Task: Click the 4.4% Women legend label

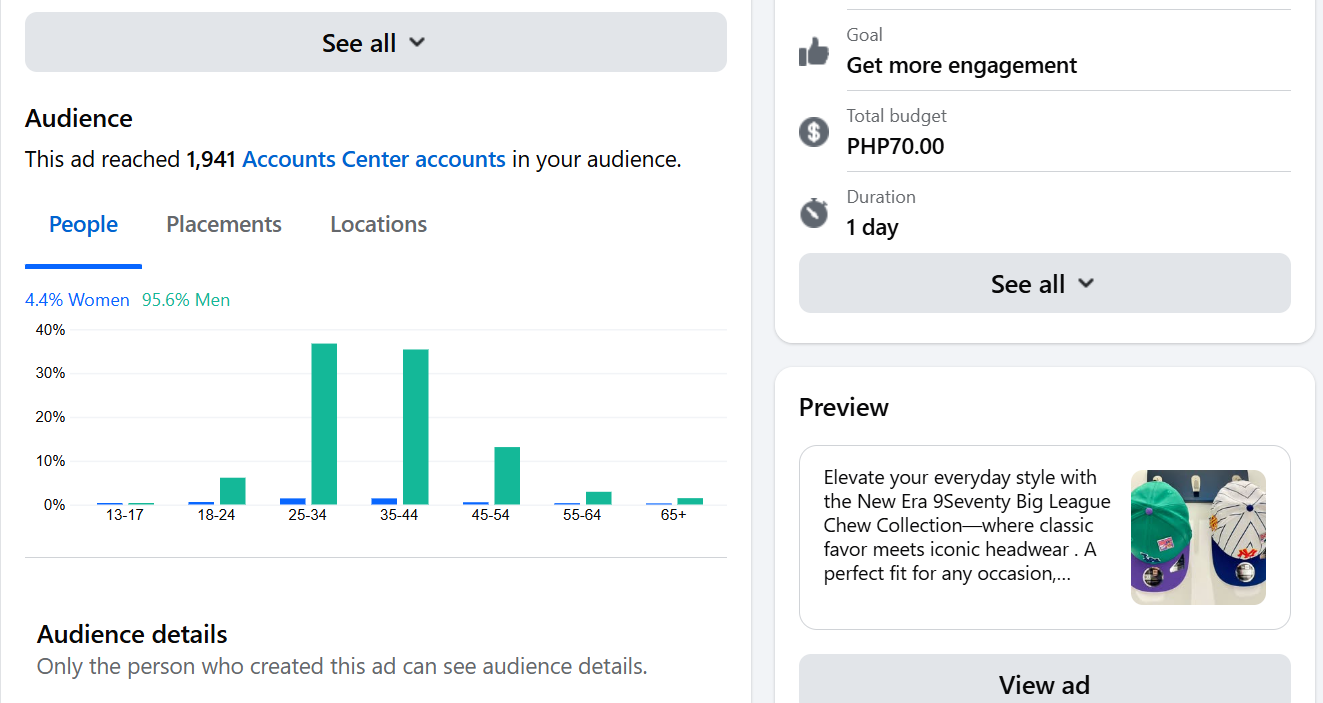Action: 77,300
